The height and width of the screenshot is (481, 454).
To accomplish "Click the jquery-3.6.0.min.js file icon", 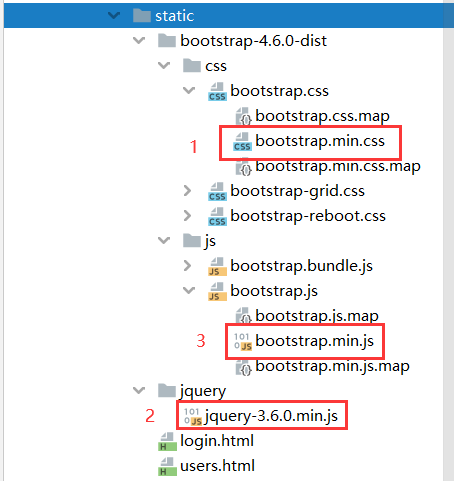I will point(193,416).
